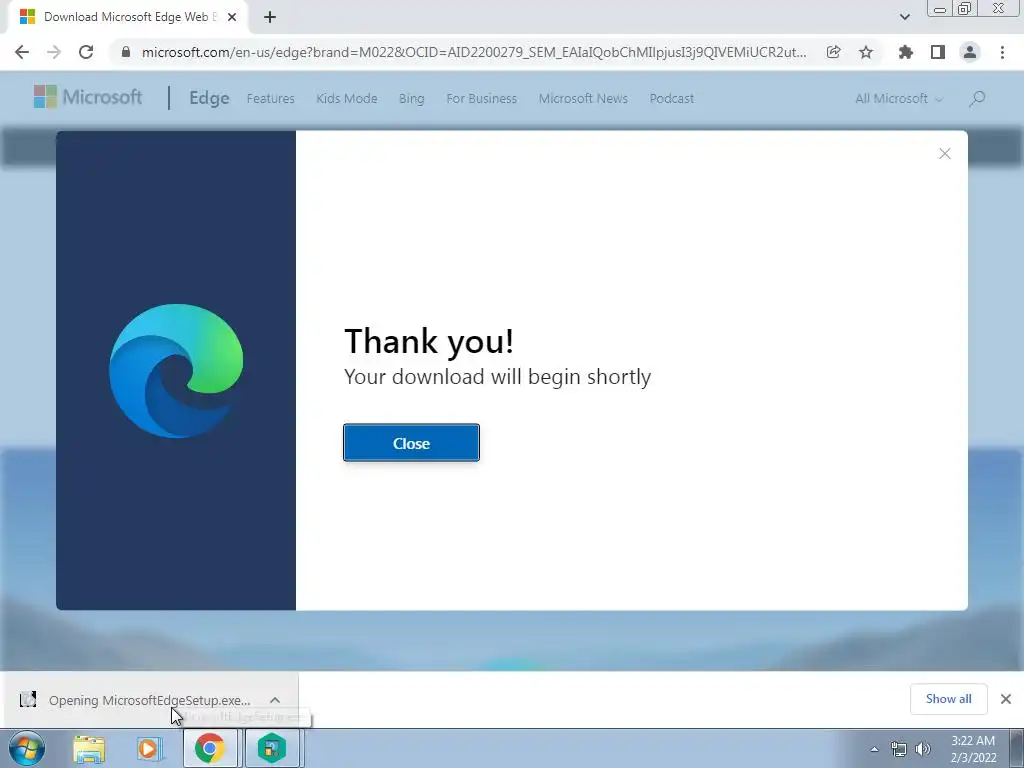This screenshot has height=768, width=1024.
Task: Open Bing menu item
Action: tap(411, 99)
